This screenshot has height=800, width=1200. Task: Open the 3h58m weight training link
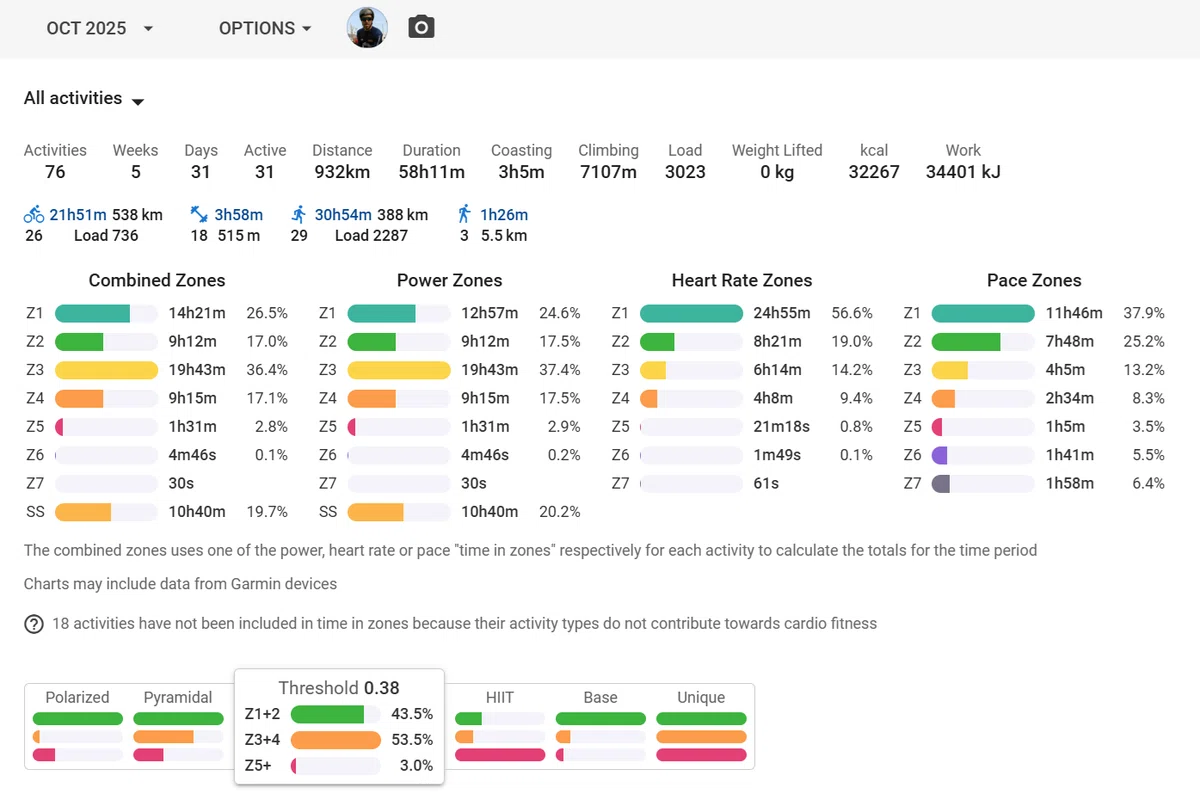(239, 214)
